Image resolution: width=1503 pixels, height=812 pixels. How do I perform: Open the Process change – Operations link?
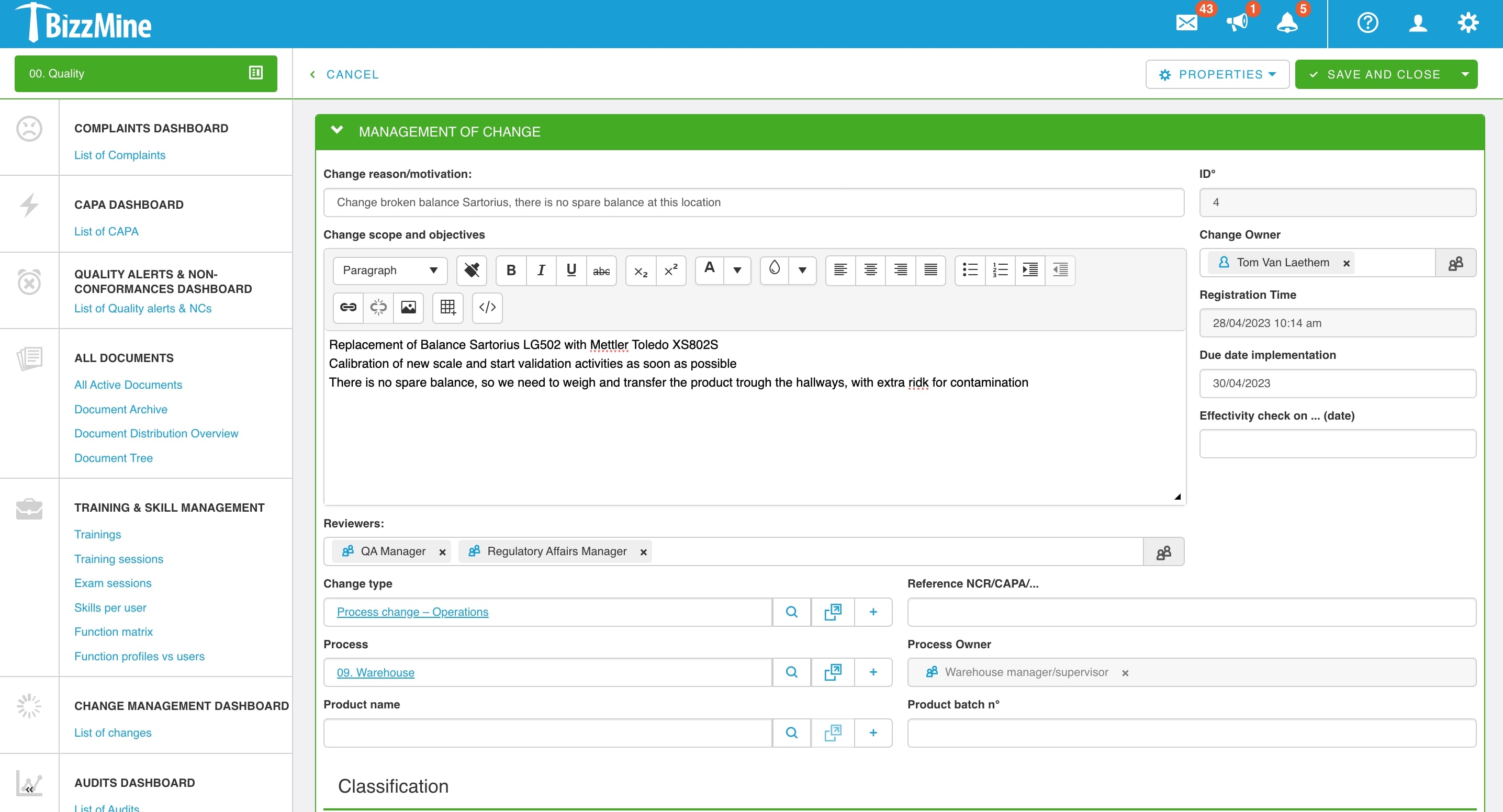[412, 612]
